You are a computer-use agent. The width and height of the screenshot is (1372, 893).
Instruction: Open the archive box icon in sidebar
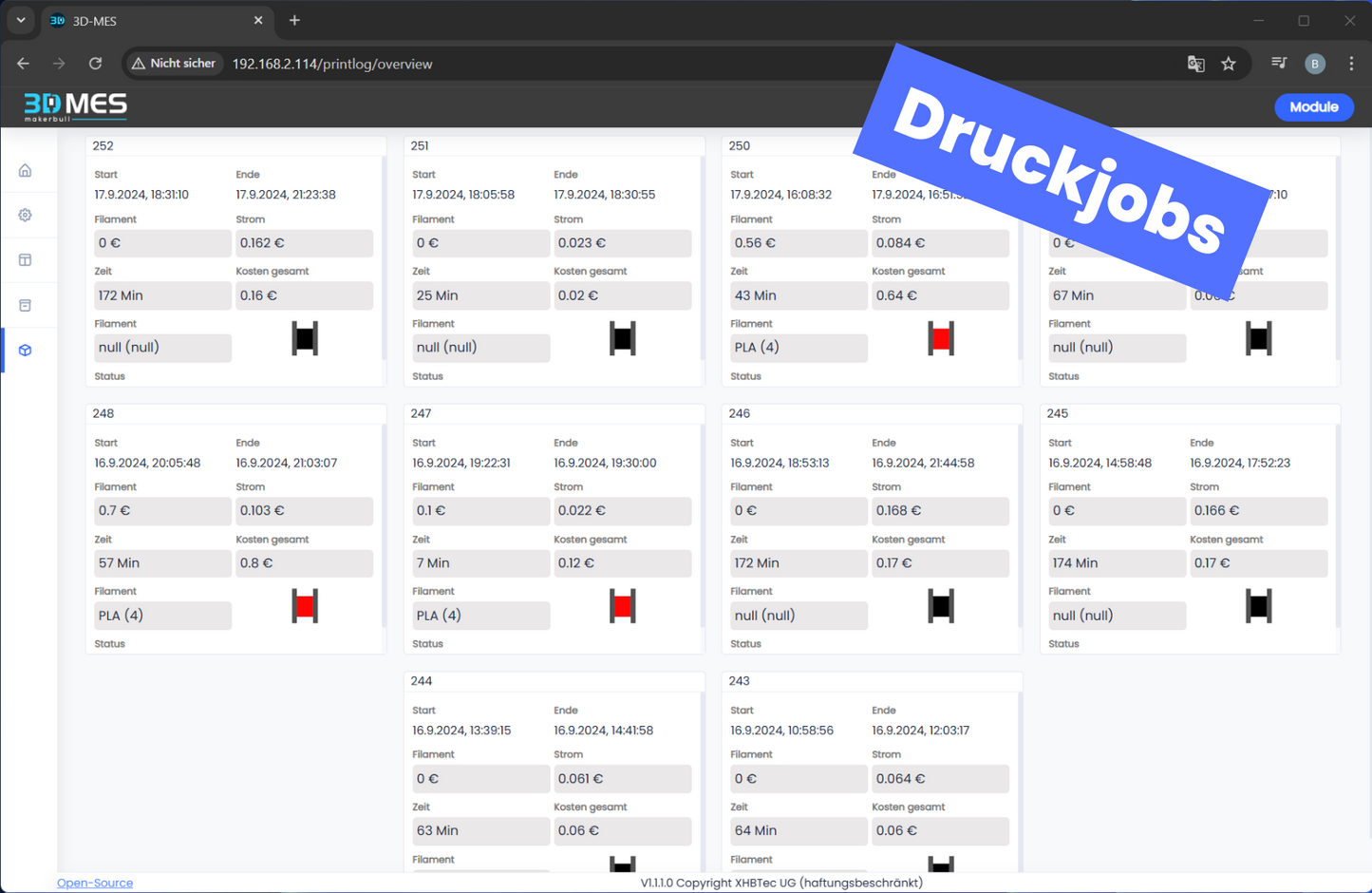(x=26, y=305)
